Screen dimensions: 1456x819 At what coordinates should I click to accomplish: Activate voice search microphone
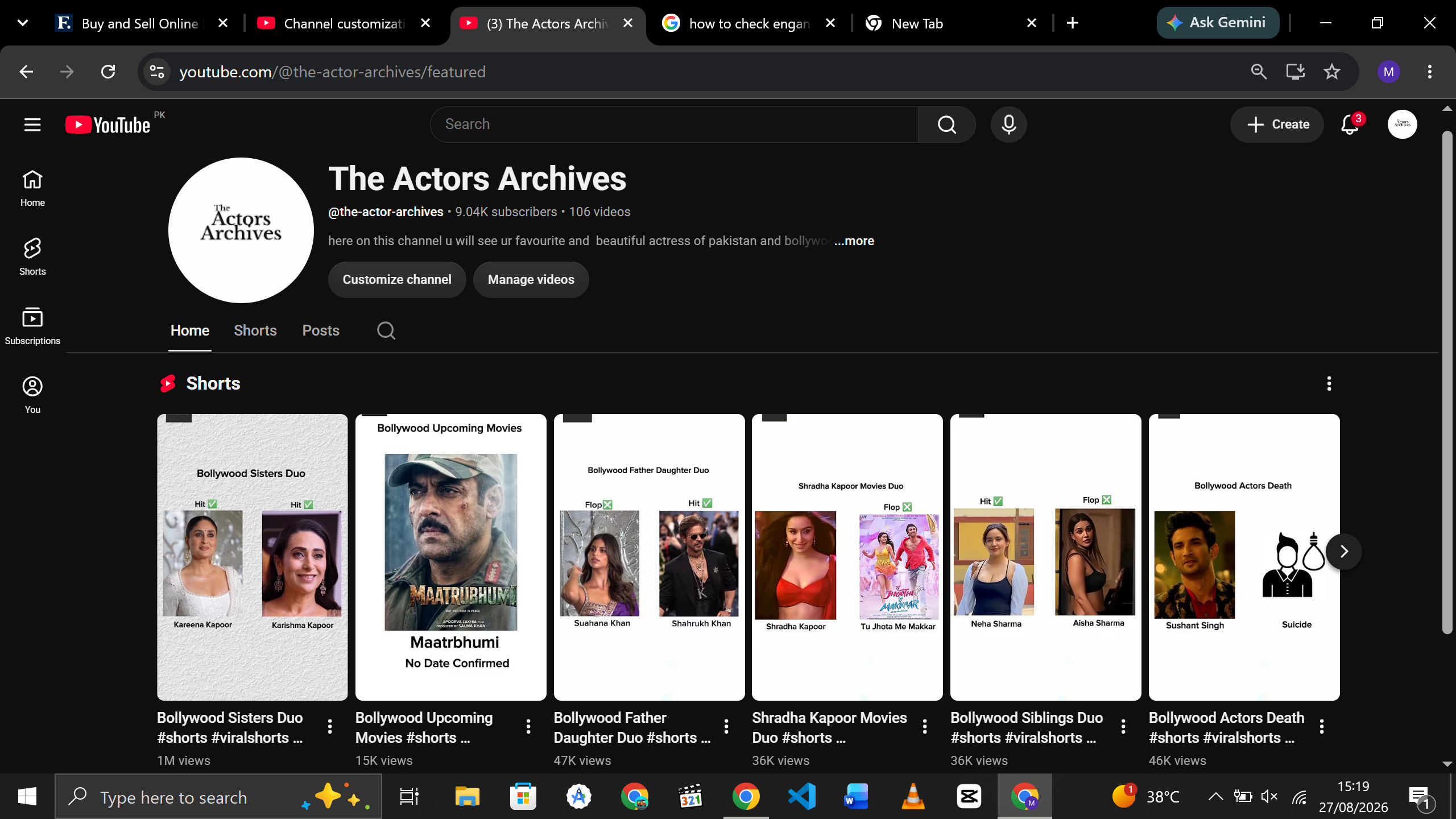1008,125
